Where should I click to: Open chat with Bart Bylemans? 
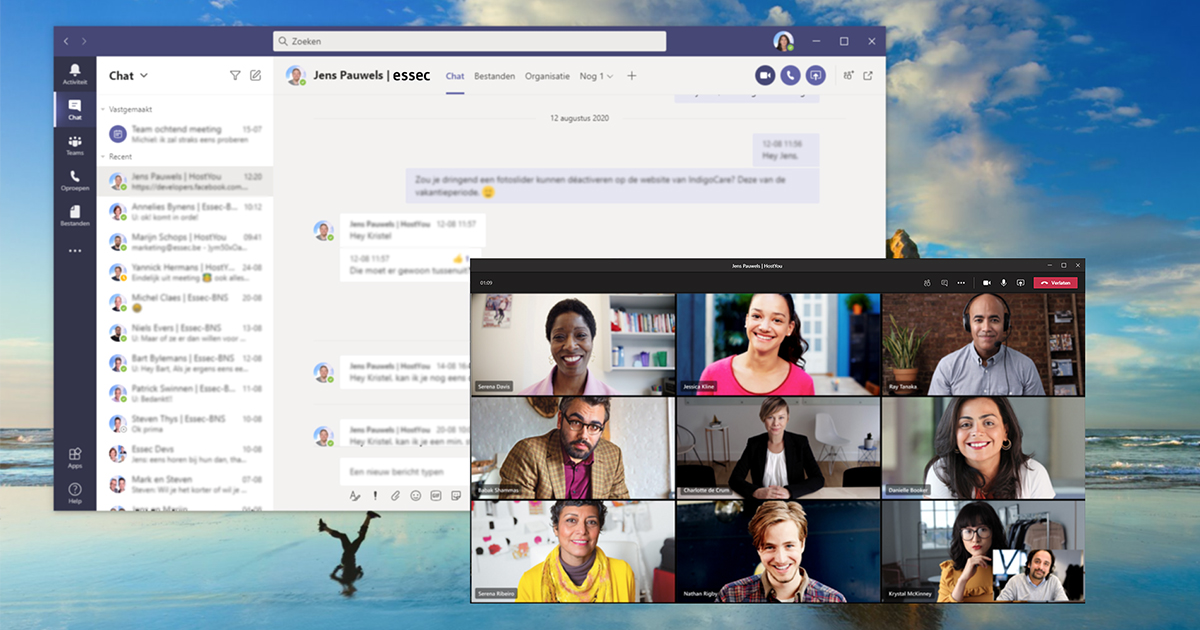coord(185,363)
